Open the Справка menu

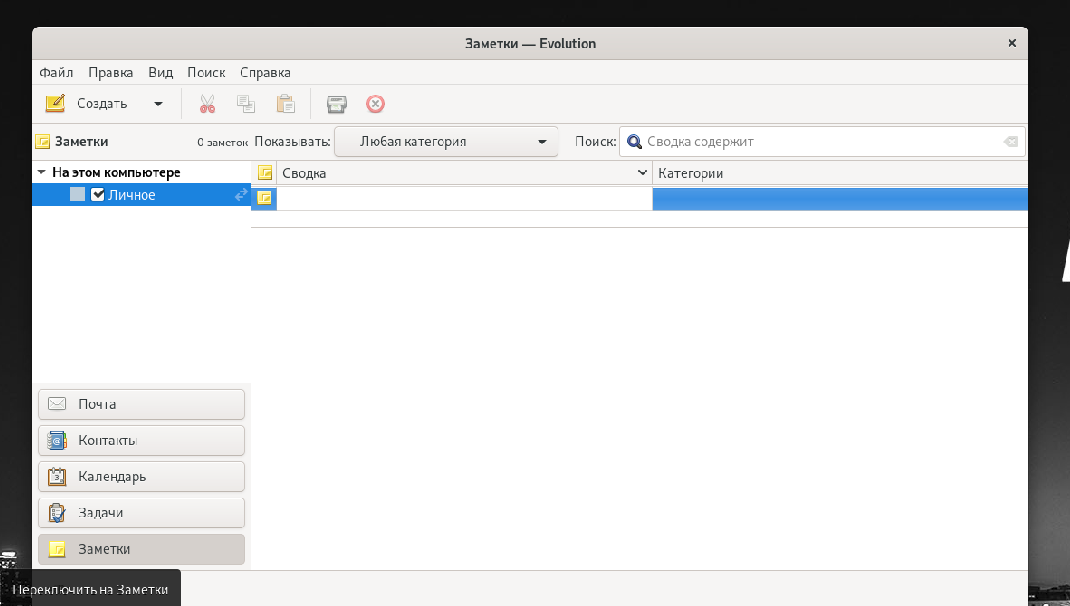[x=265, y=72]
